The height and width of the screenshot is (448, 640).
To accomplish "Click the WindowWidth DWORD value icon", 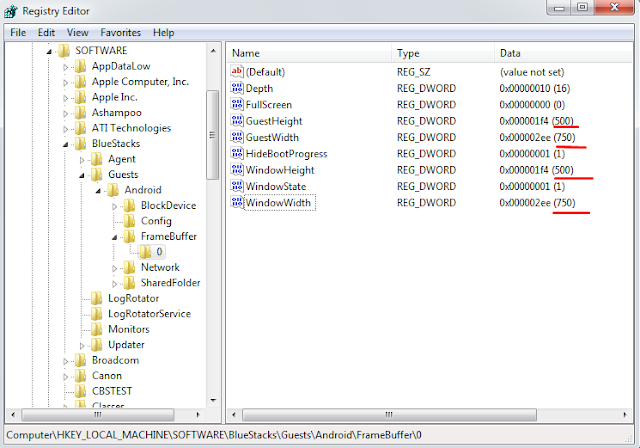I will pos(237,202).
